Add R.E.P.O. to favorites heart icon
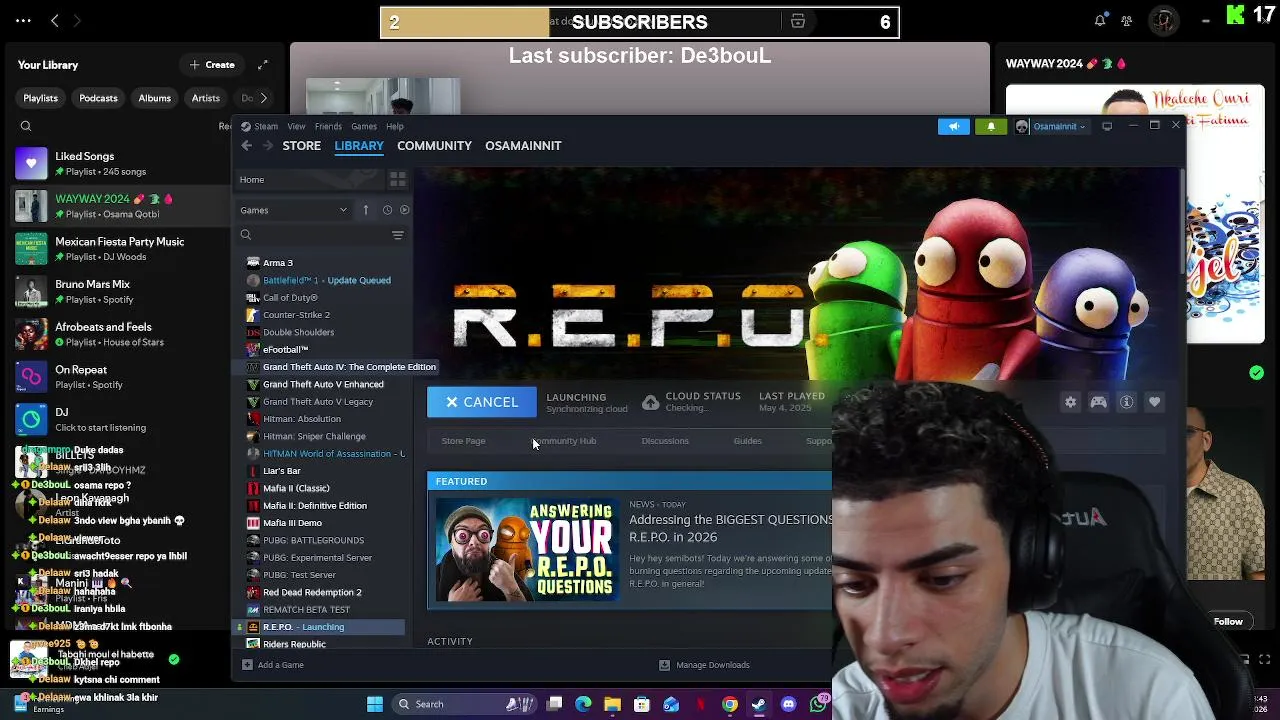The image size is (1280, 720). pyautogui.click(x=1155, y=402)
